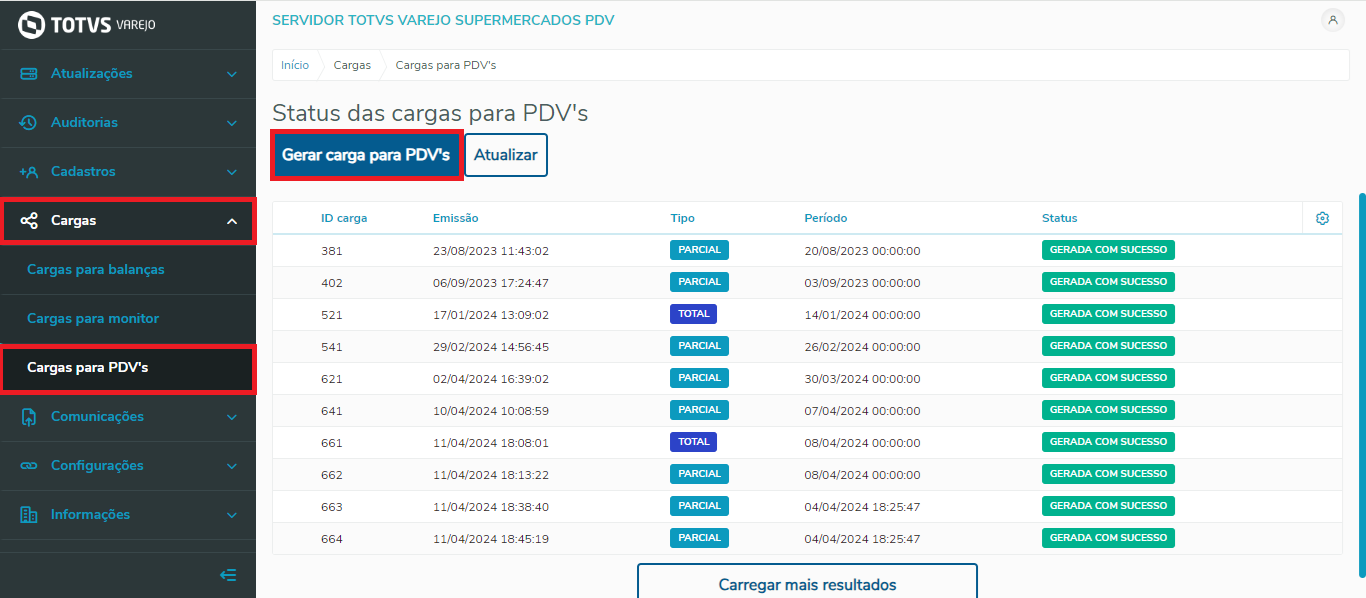Click period 14/01/2024 00:00:00
The image size is (1366, 598).
pos(862,315)
